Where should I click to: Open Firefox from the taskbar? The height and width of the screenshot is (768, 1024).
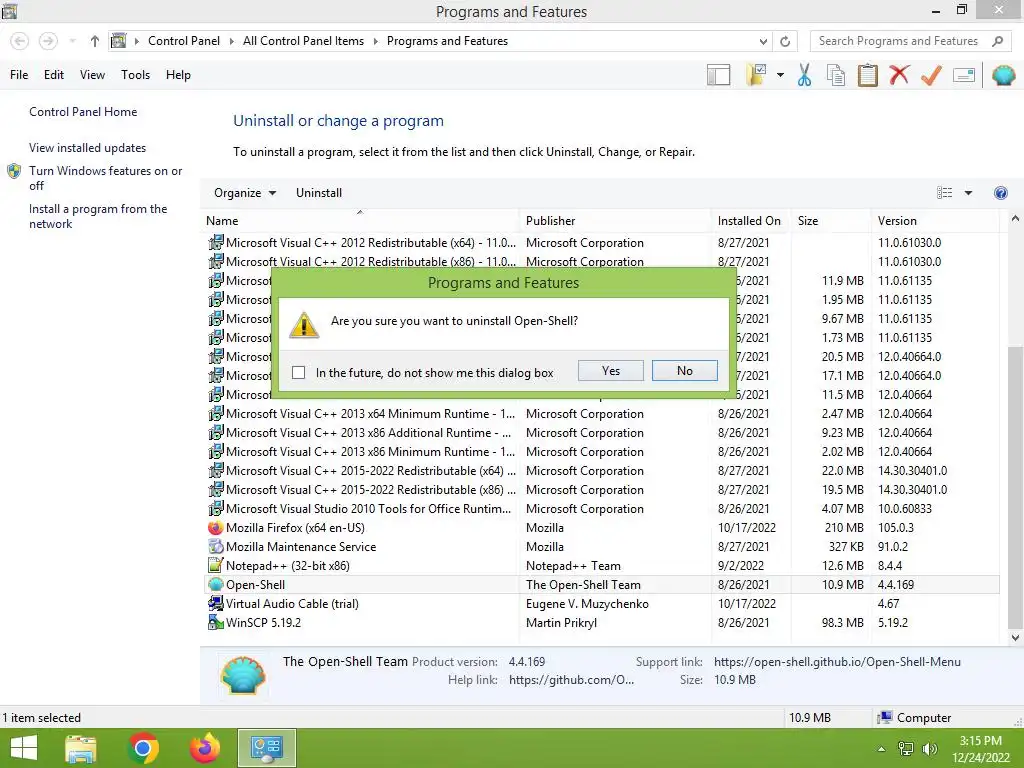pos(205,748)
